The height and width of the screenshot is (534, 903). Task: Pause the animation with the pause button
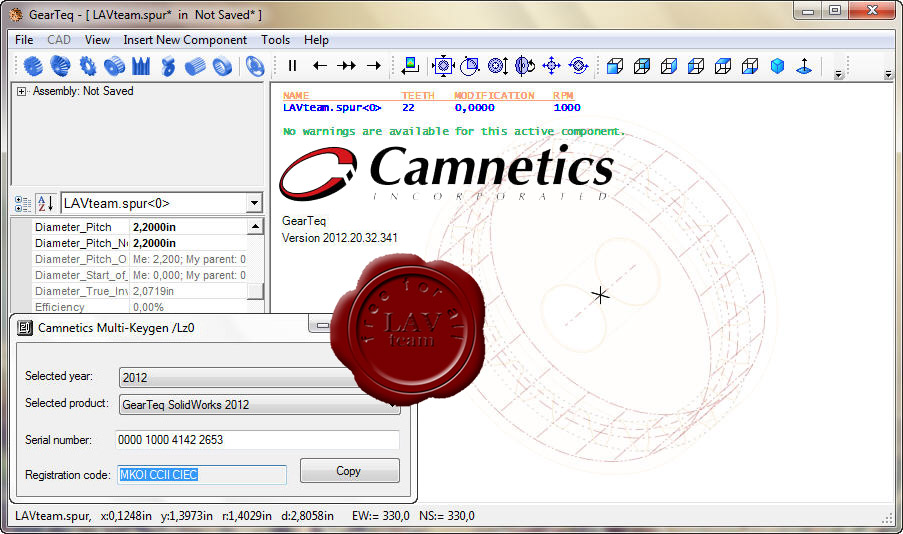(x=292, y=66)
